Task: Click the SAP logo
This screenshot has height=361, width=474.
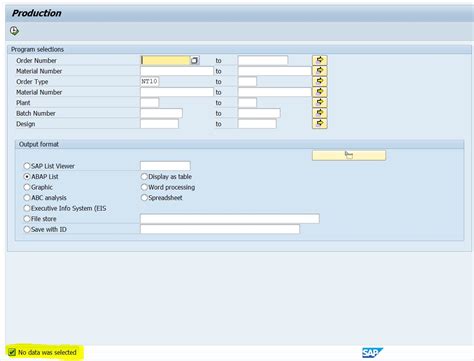Action: click(x=372, y=353)
